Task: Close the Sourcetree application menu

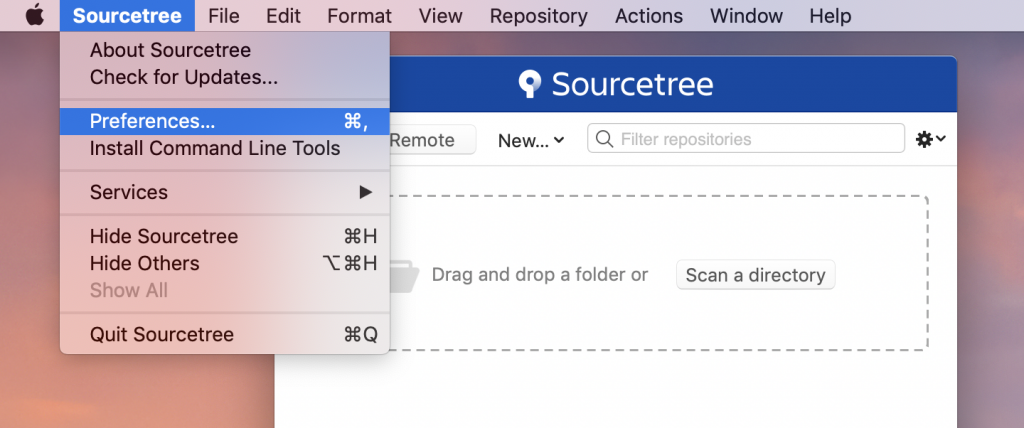Action: (x=127, y=16)
